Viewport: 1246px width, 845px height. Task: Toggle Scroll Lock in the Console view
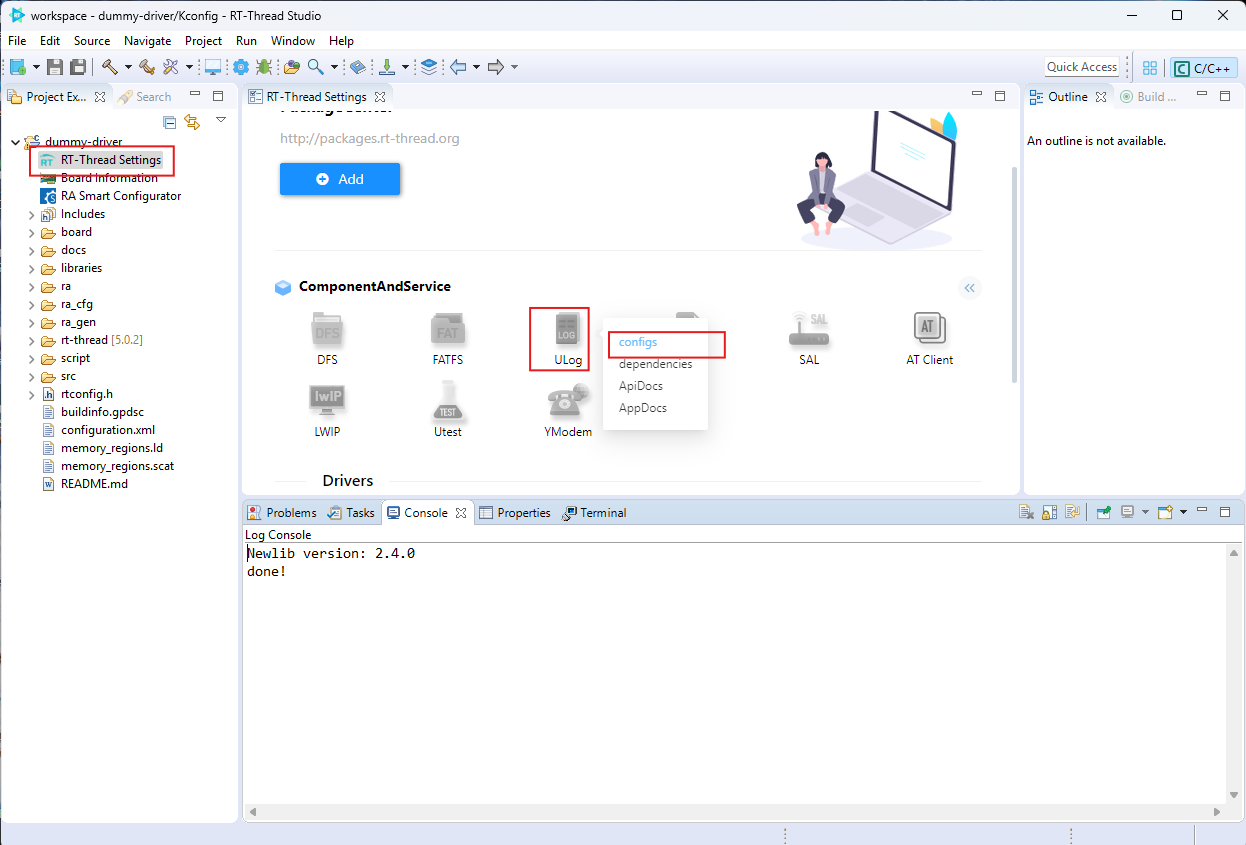click(x=1048, y=512)
